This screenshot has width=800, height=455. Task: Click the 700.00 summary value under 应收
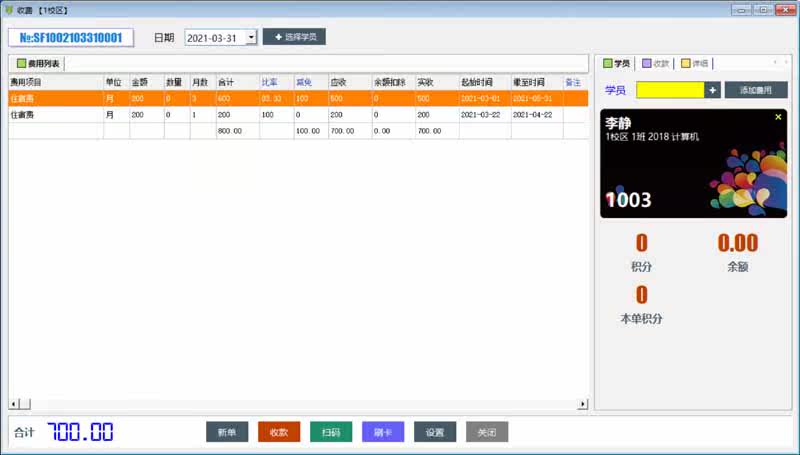point(350,131)
